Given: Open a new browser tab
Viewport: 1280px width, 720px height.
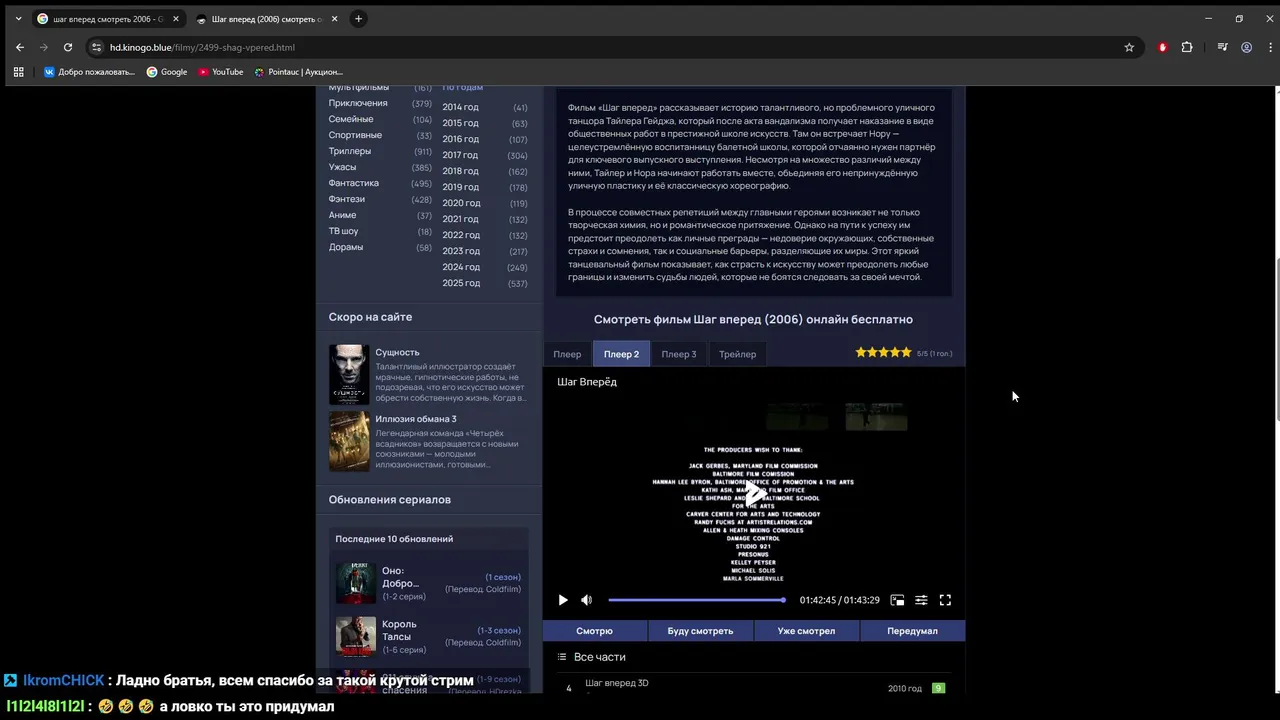Looking at the screenshot, I should pyautogui.click(x=358, y=18).
